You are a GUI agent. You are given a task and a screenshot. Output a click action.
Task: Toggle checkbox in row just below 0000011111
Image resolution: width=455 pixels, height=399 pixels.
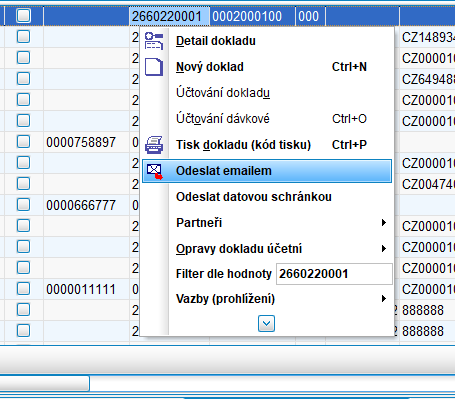coord(23,310)
